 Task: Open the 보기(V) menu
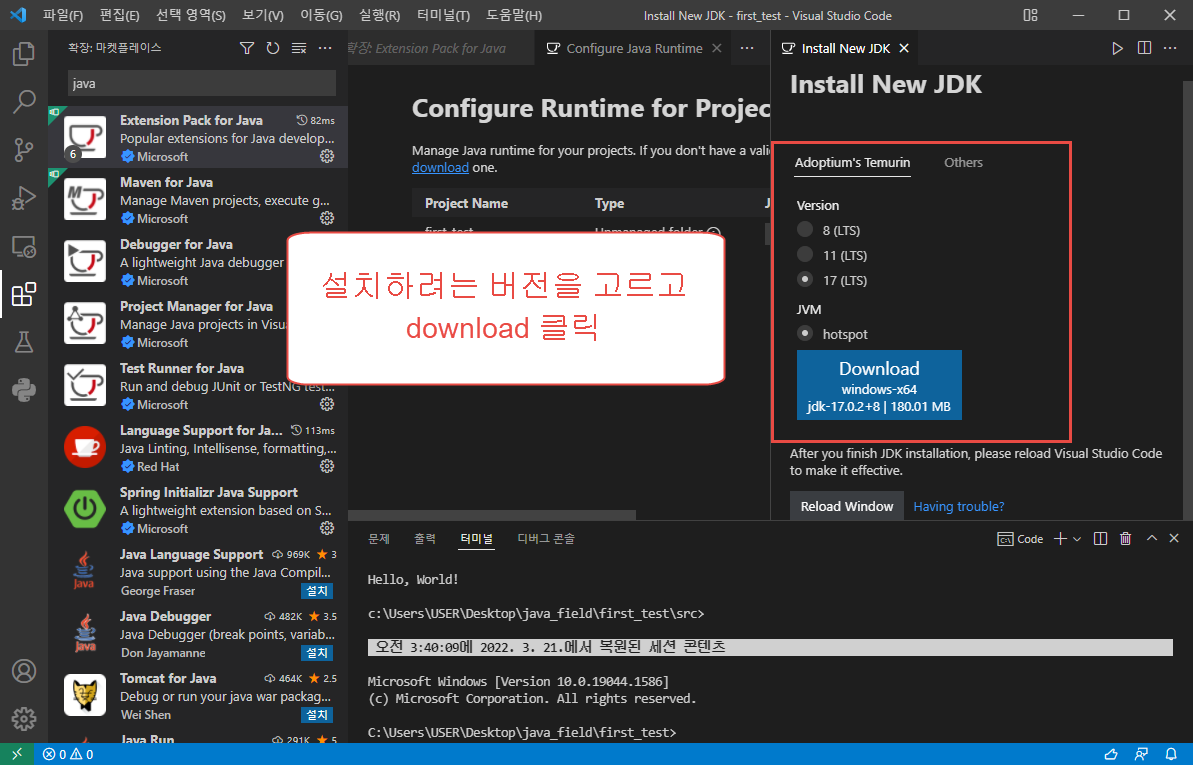coord(263,15)
